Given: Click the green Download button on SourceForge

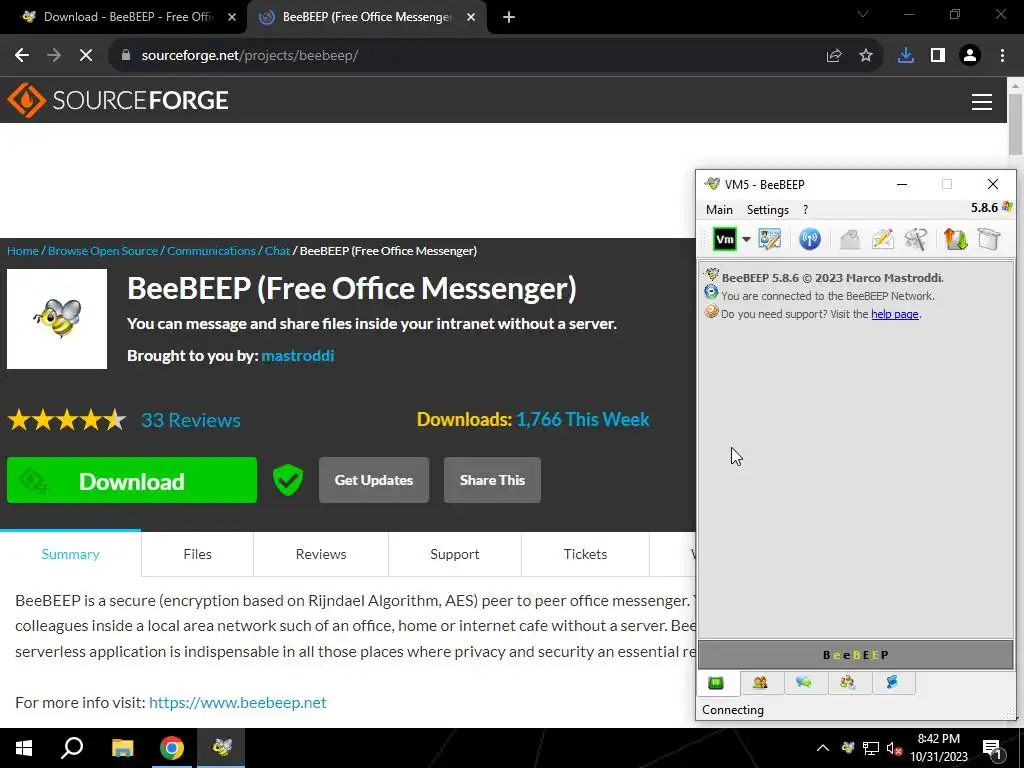Looking at the screenshot, I should point(132,480).
